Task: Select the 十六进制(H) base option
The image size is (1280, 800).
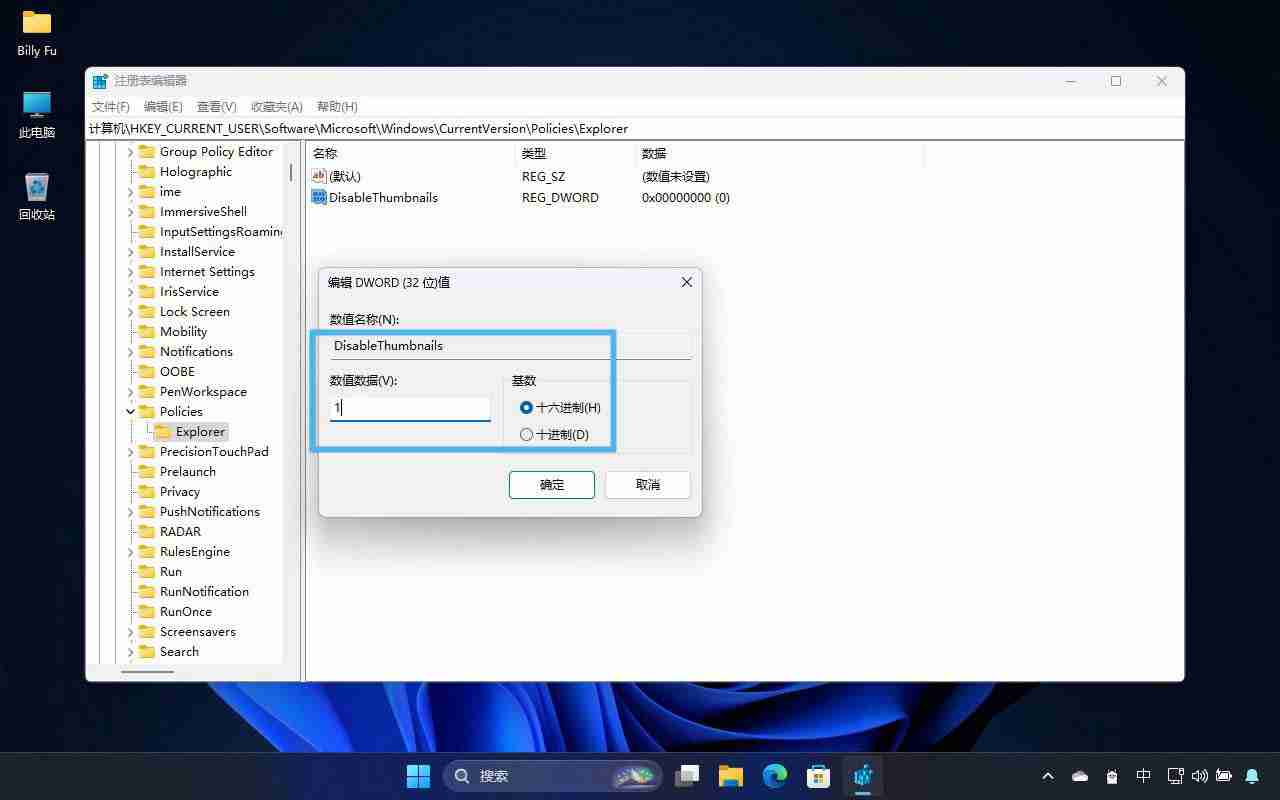Action: coord(526,407)
